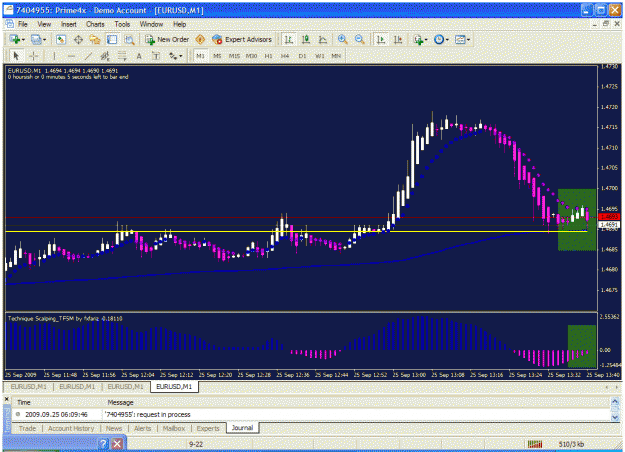Open the Window menu
625x452 pixels.
point(151,24)
